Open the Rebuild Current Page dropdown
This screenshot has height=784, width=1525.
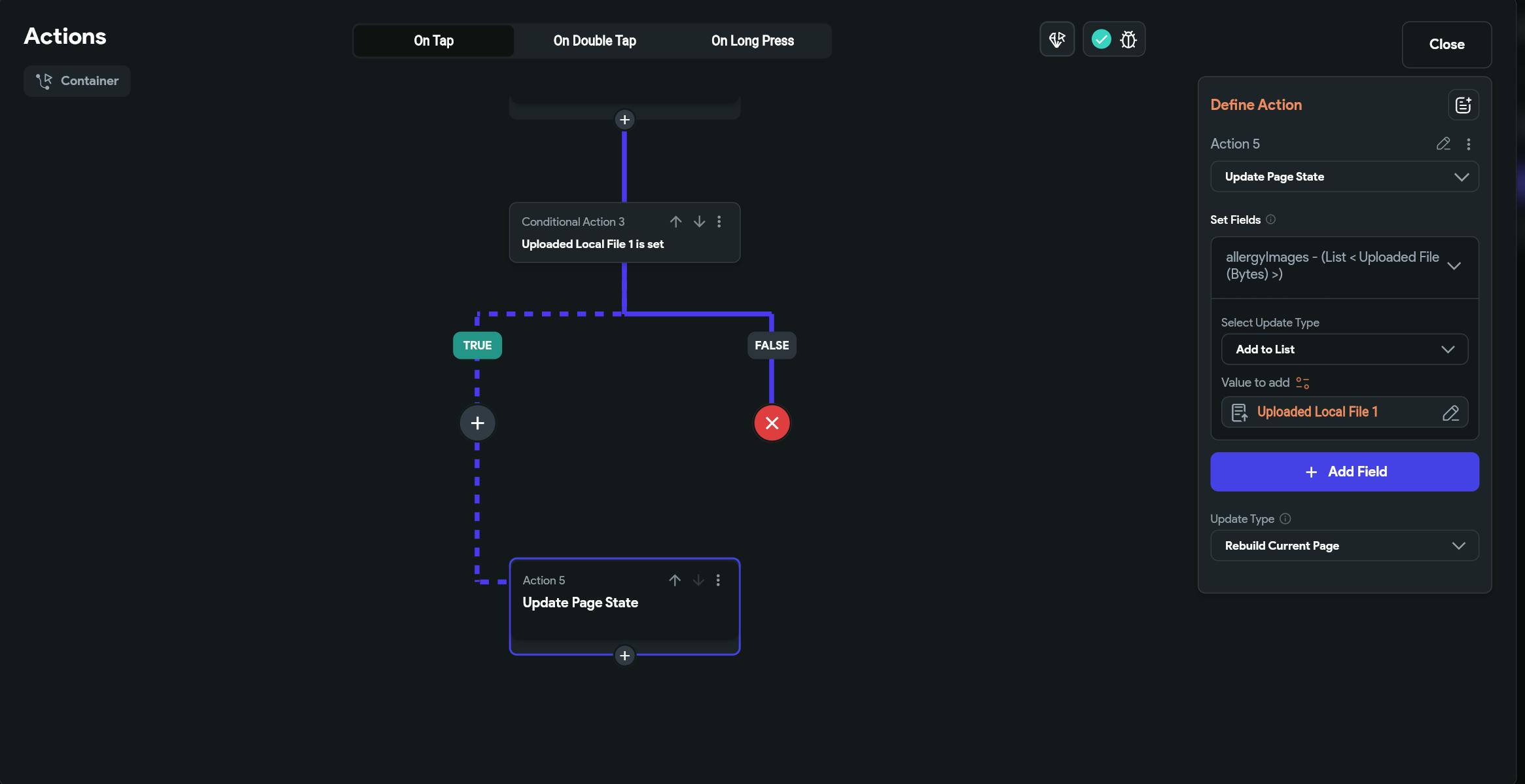(x=1344, y=546)
